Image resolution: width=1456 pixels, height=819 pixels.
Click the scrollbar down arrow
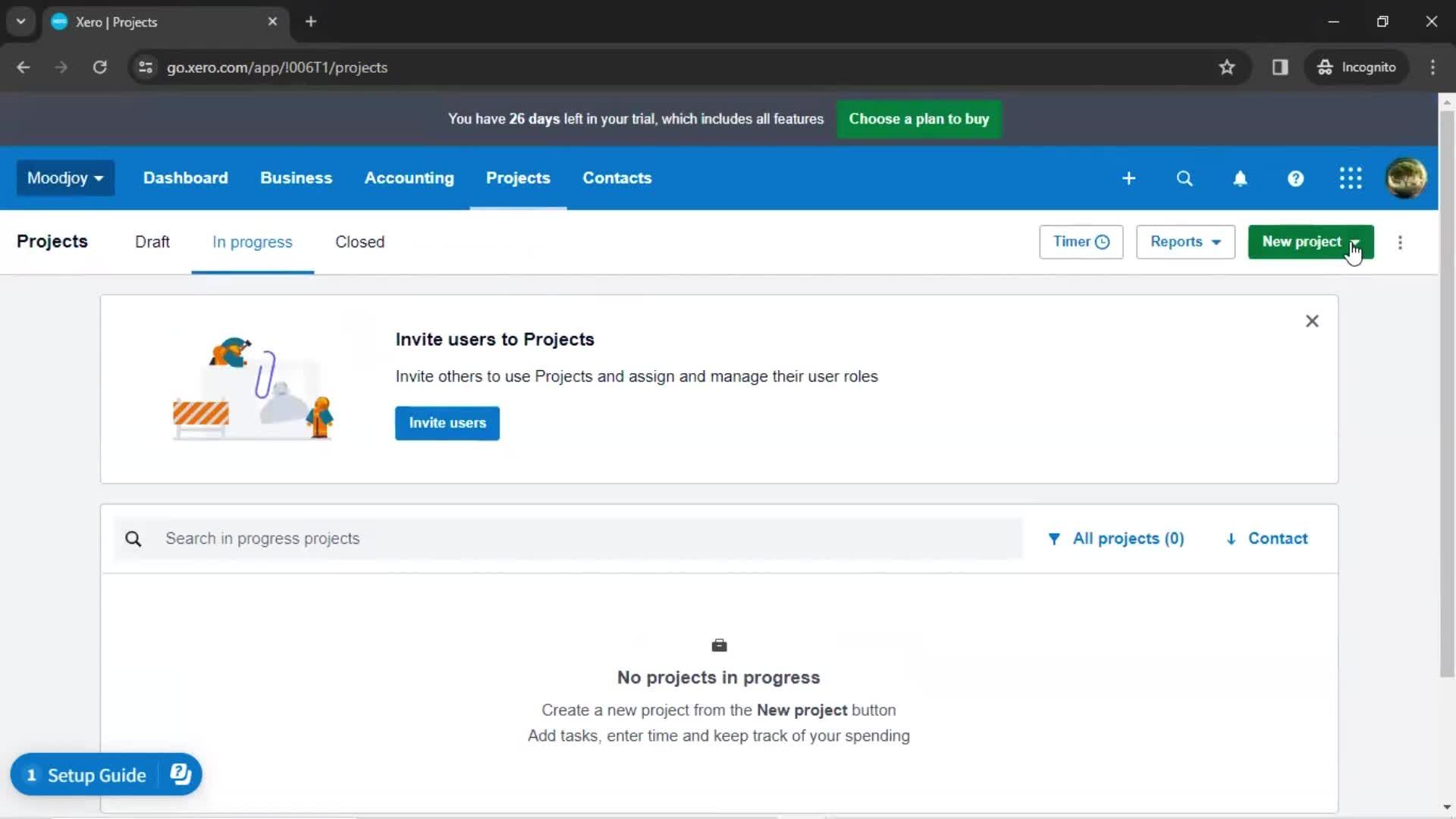(x=1447, y=807)
